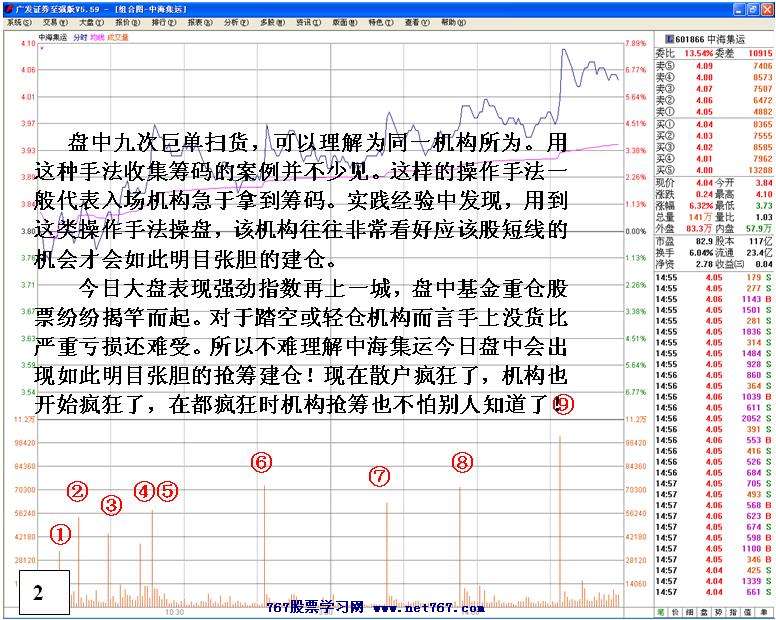The height and width of the screenshot is (620, 776).
Task: Open the 系统 menu
Action: (17, 21)
